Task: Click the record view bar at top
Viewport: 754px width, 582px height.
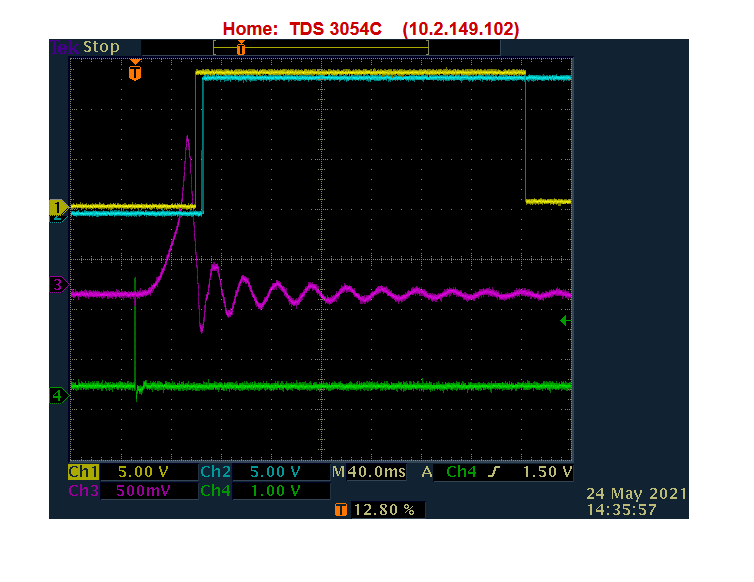Action: click(x=320, y=47)
